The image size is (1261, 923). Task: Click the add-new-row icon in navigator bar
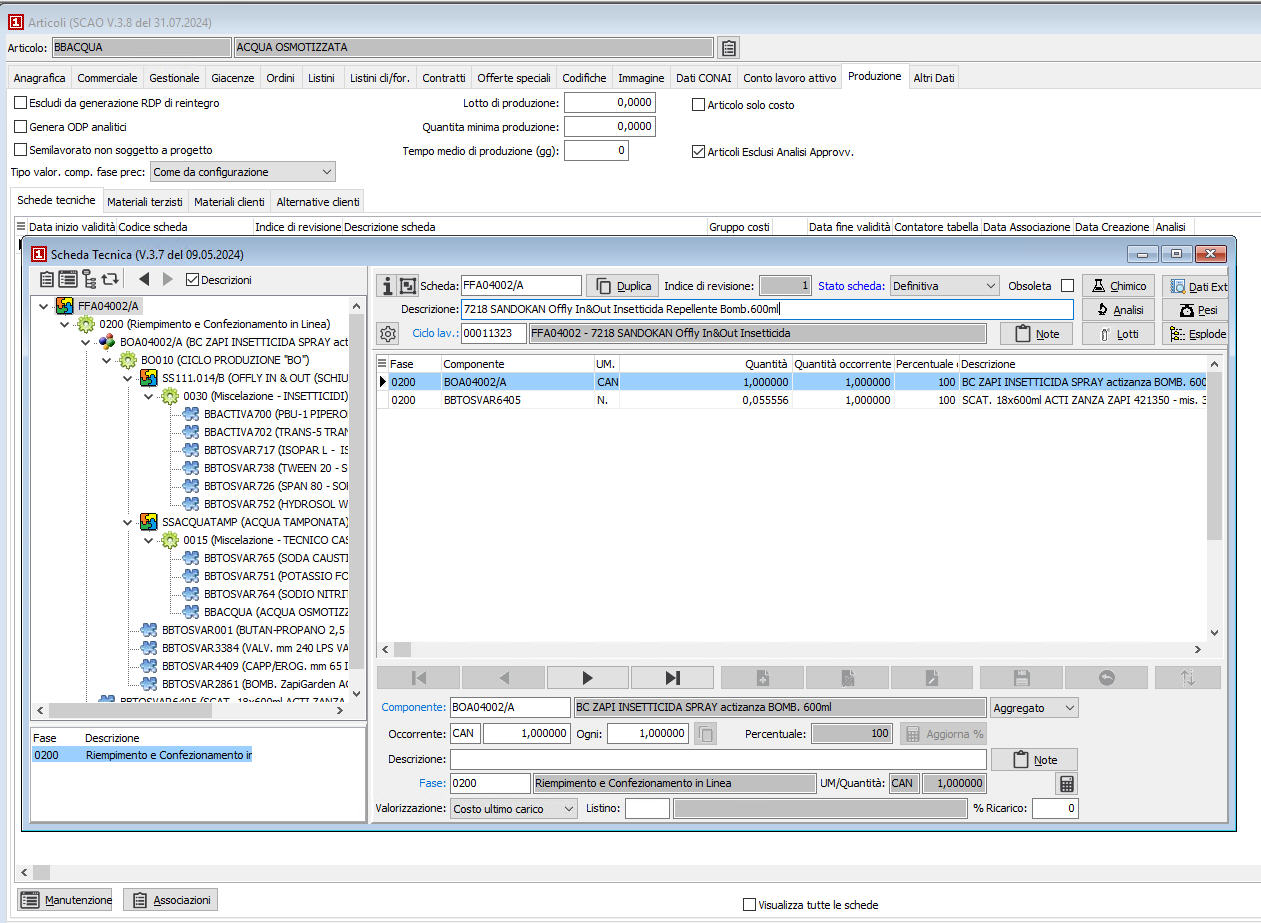click(763, 678)
